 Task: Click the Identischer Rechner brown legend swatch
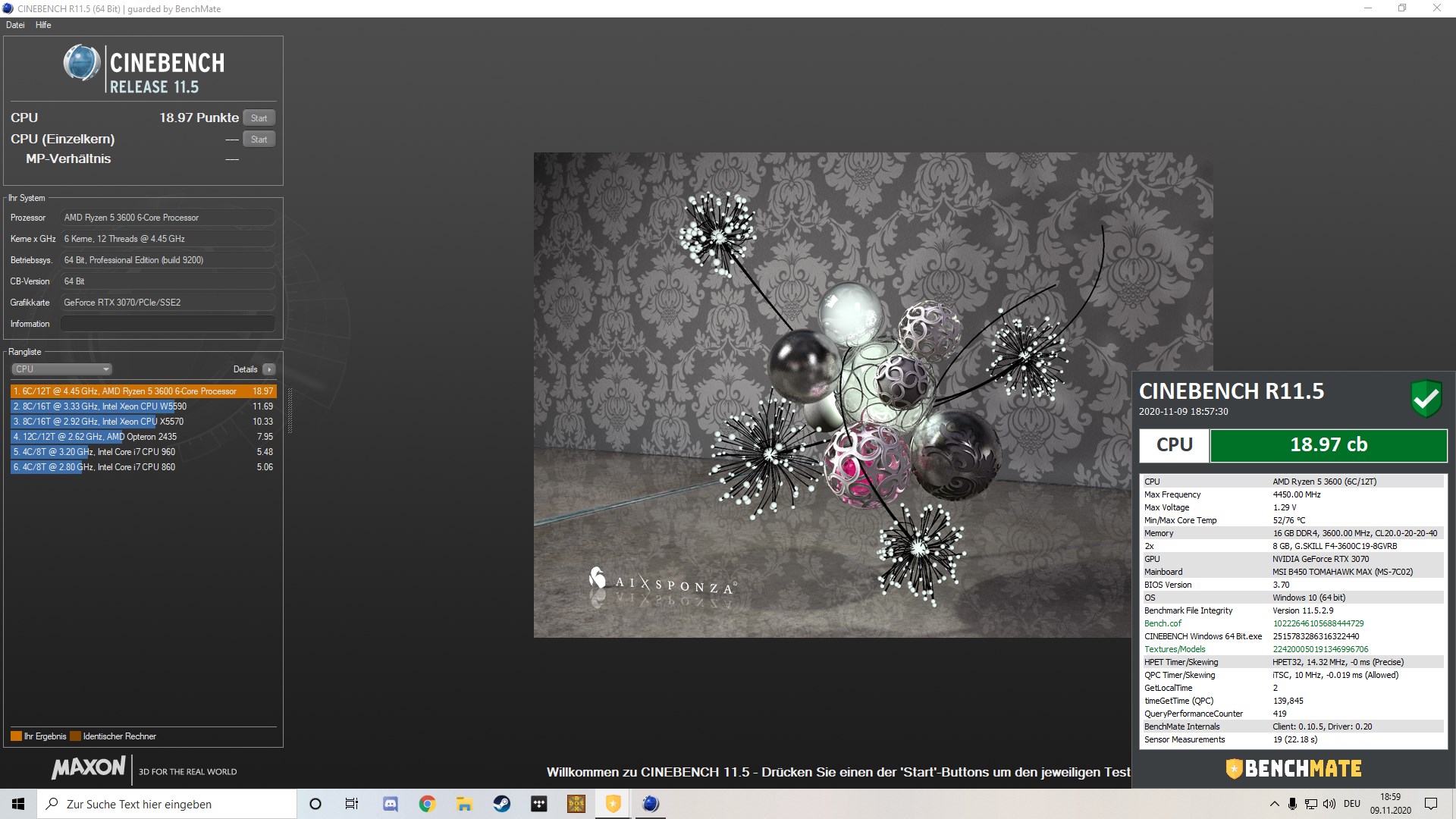tap(75, 736)
